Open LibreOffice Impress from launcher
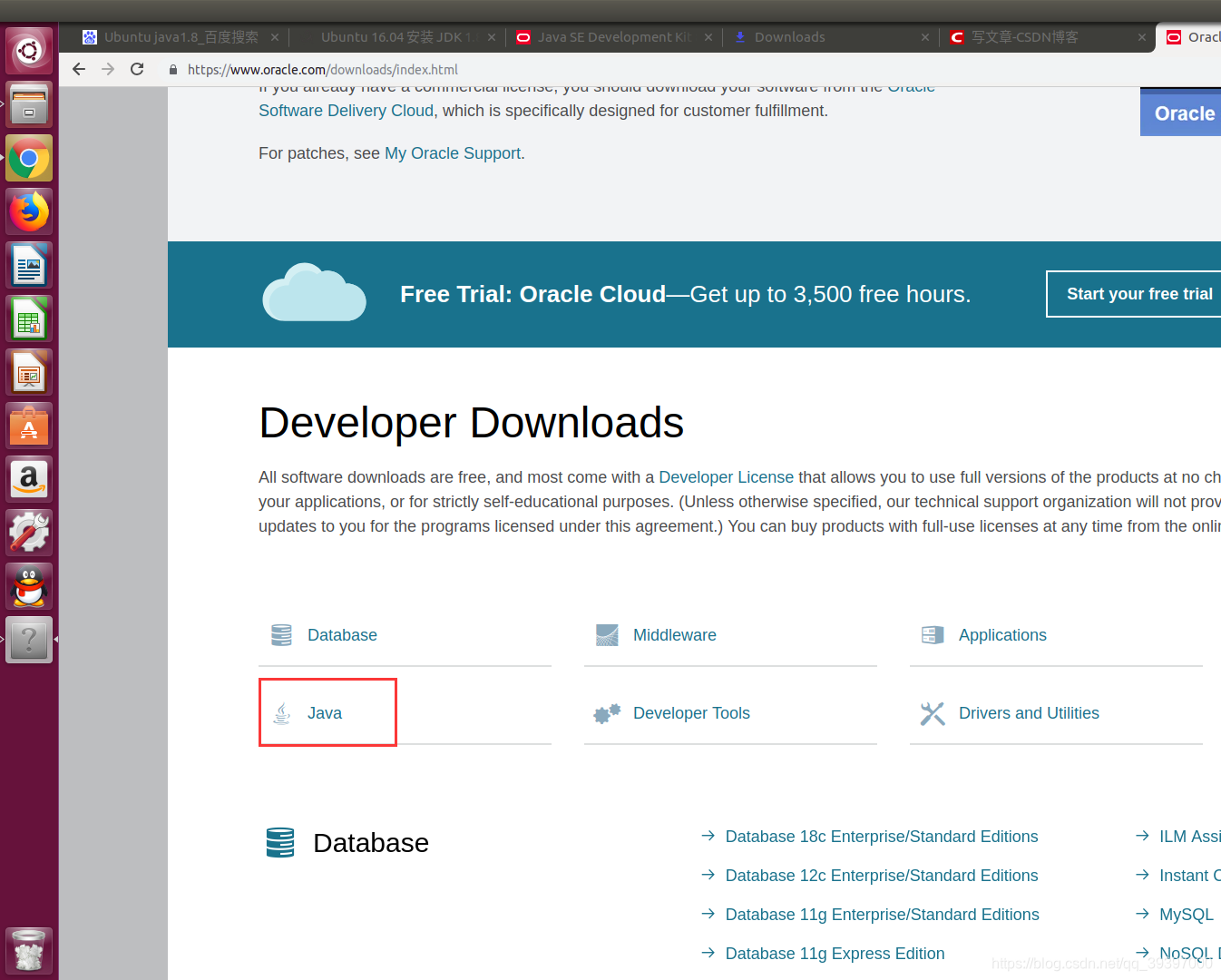 point(29,372)
